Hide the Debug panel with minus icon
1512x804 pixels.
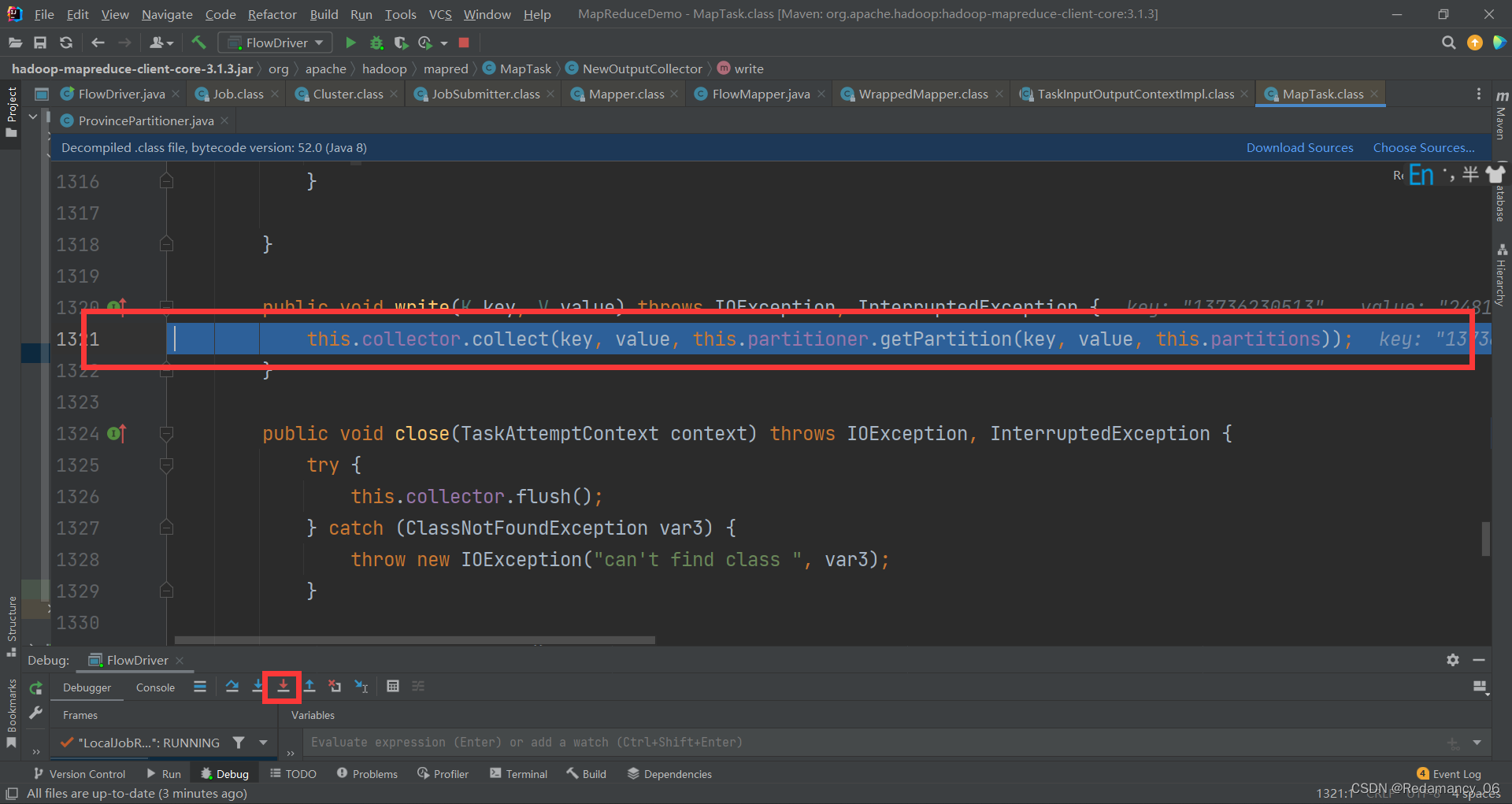[1479, 660]
